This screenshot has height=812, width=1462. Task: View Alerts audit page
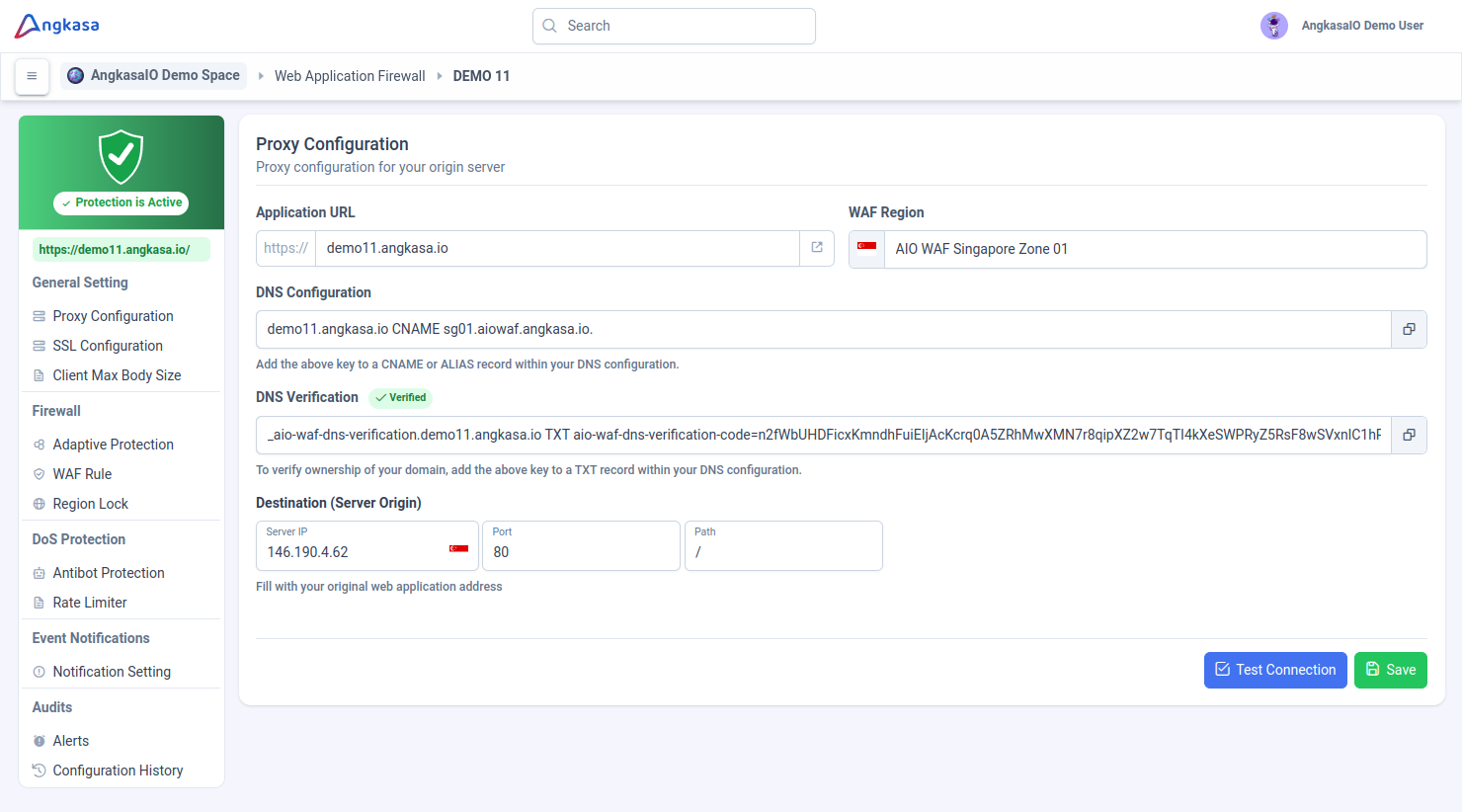point(70,741)
